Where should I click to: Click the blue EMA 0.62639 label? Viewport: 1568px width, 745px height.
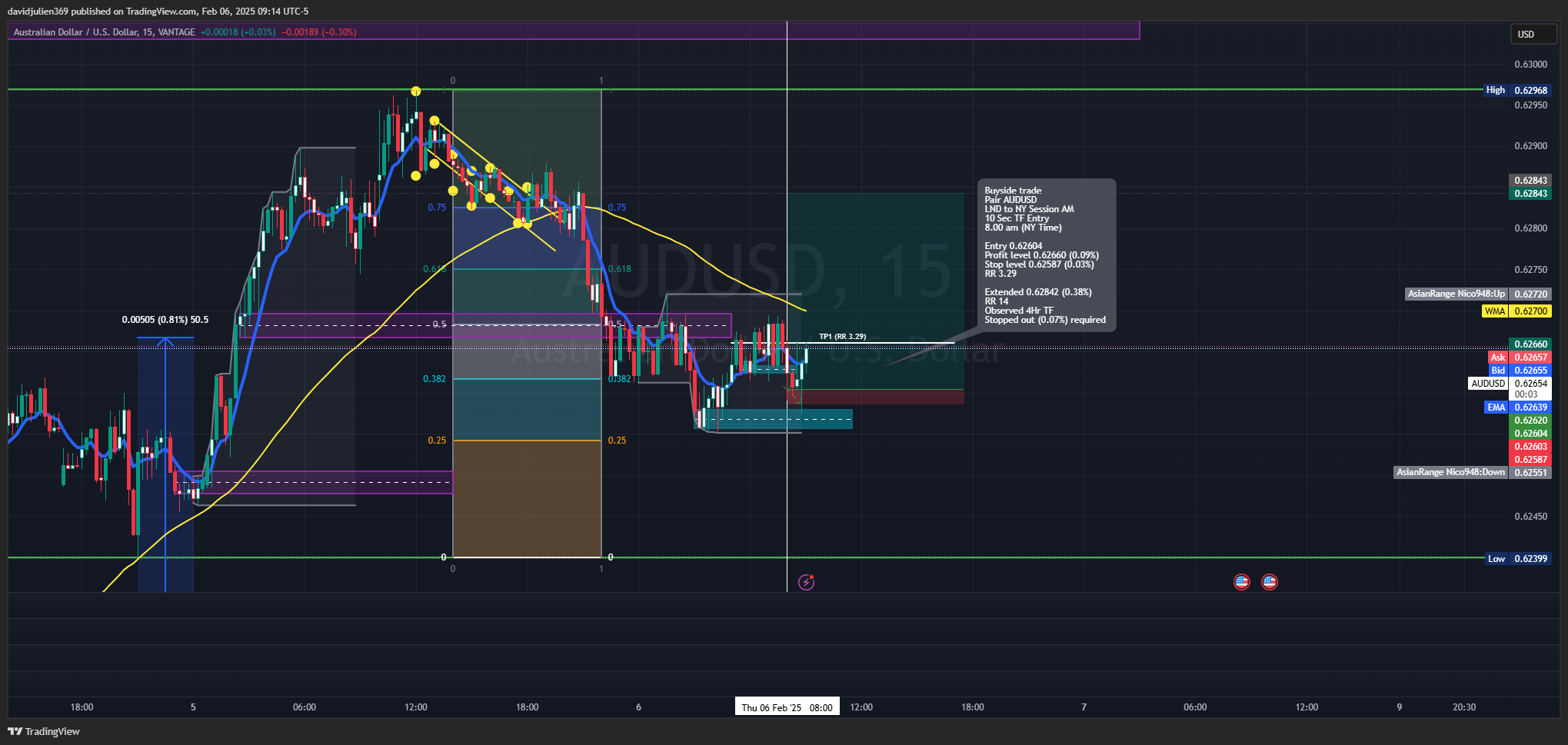tap(1517, 407)
